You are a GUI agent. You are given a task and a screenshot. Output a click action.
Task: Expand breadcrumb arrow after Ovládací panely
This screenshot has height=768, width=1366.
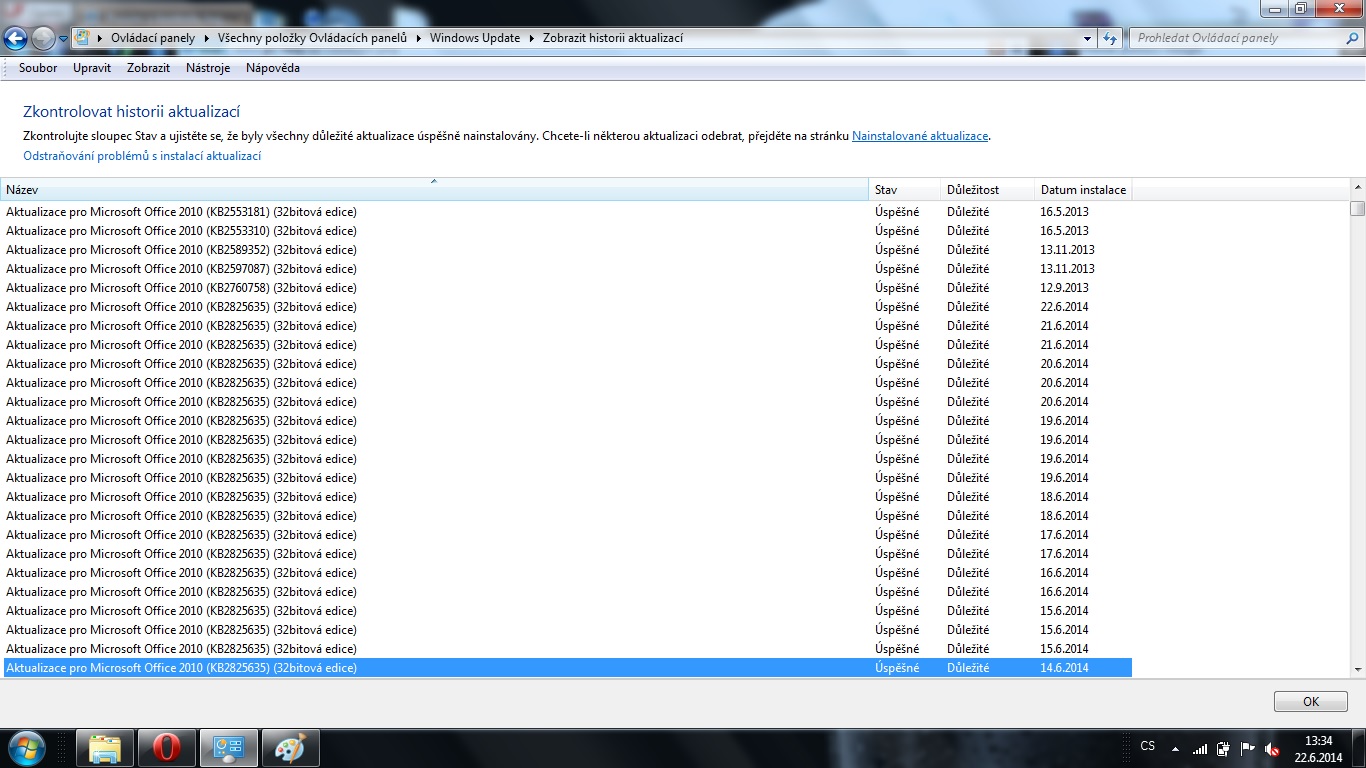pyautogui.click(x=206, y=38)
